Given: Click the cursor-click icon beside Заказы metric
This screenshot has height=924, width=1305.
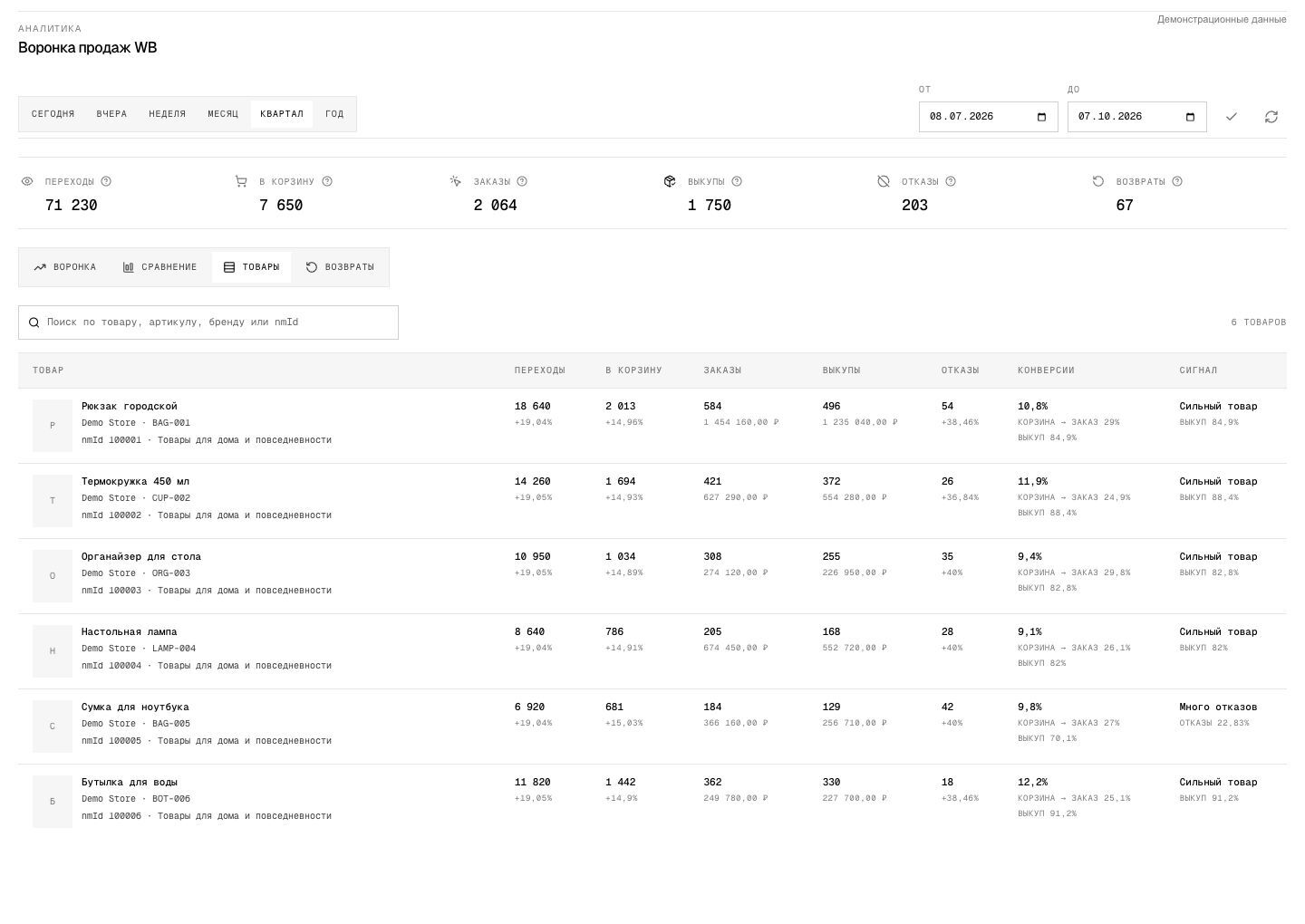Looking at the screenshot, I should [455, 181].
